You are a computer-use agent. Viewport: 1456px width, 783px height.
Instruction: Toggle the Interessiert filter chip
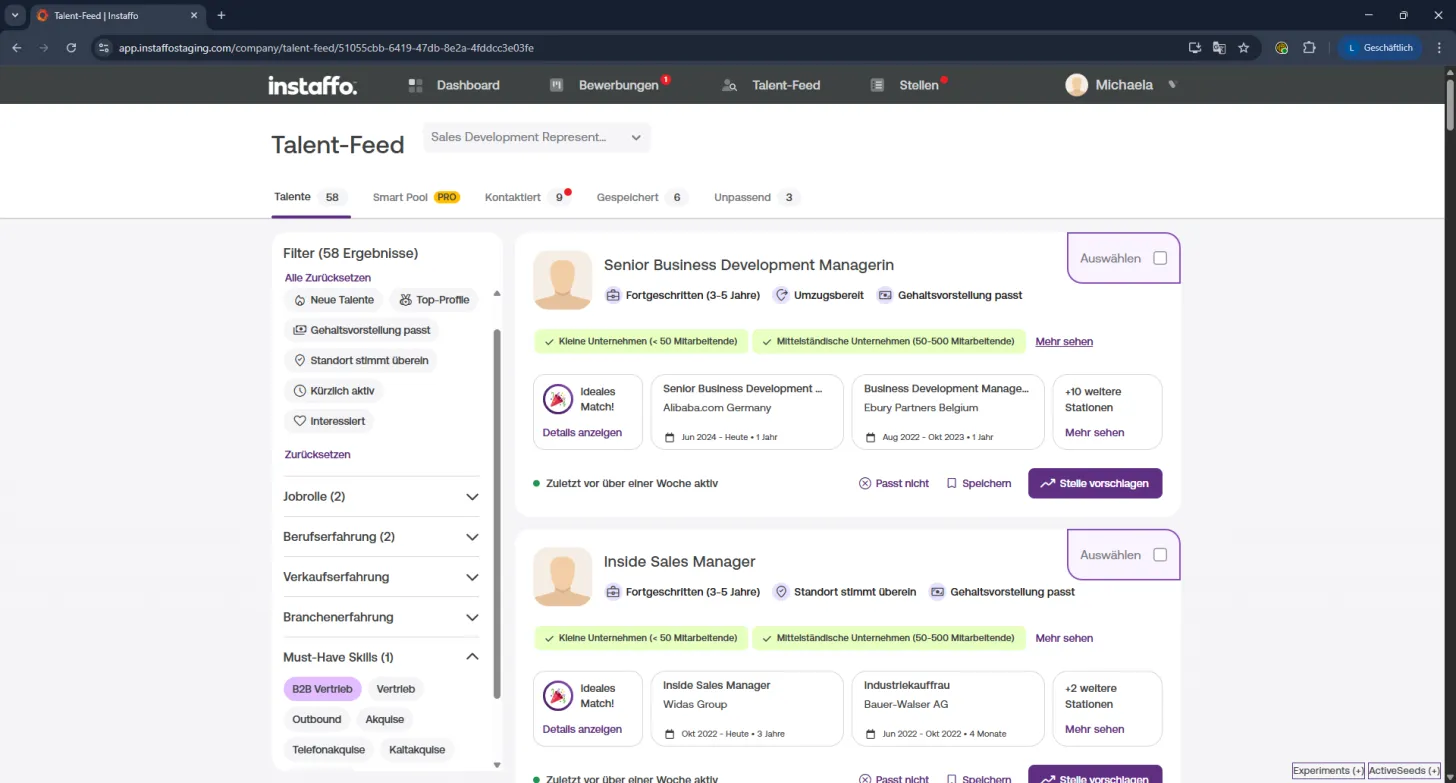point(329,421)
